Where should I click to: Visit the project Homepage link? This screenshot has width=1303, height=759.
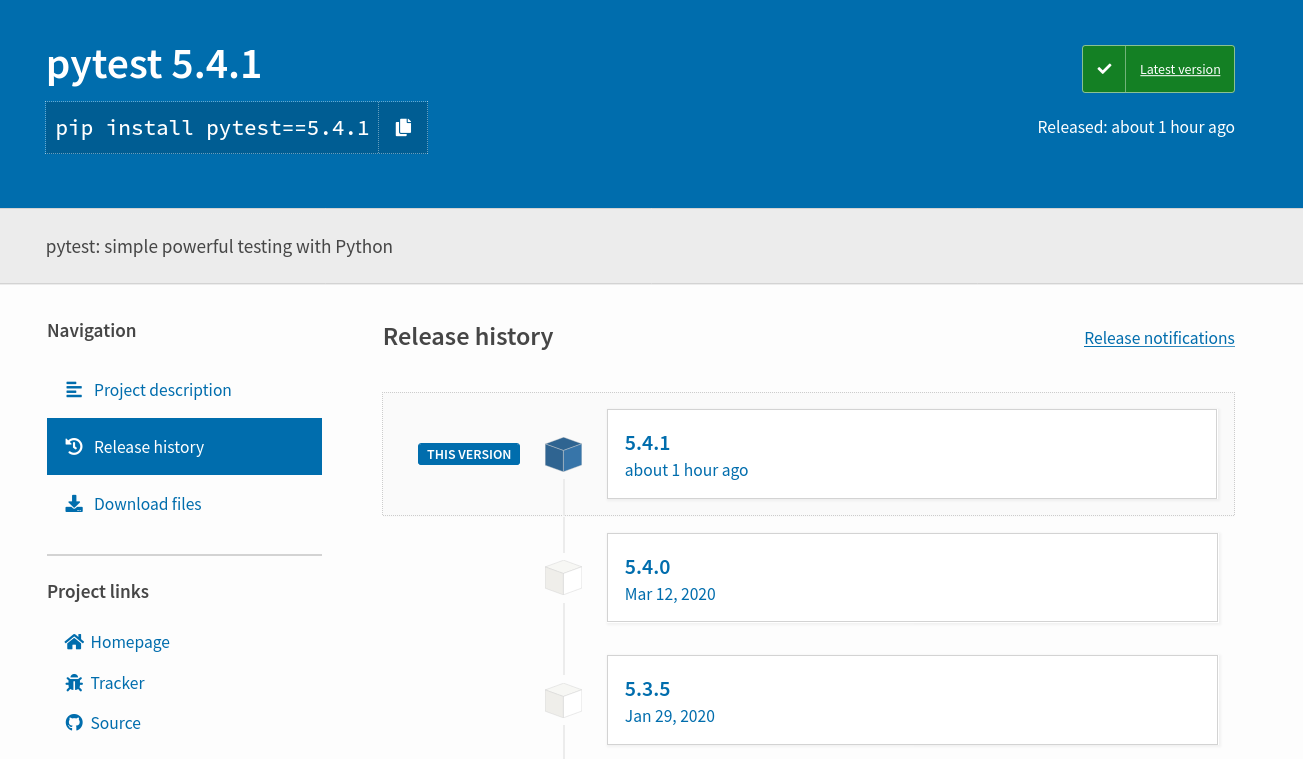click(130, 642)
